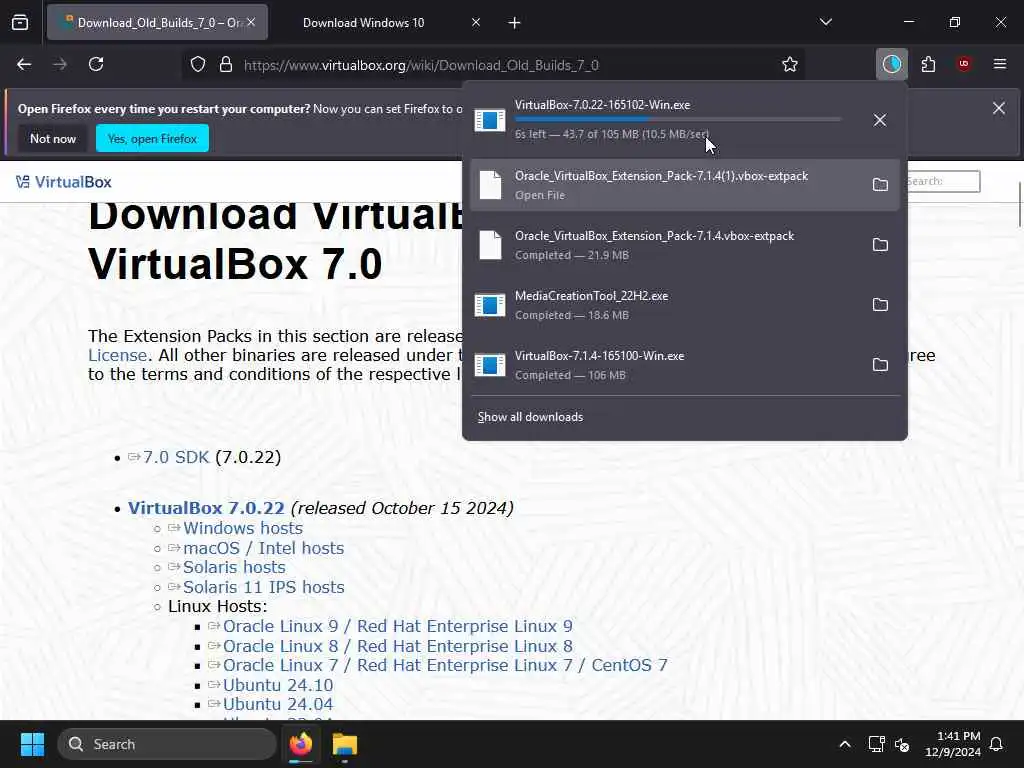The height and width of the screenshot is (768, 1024).
Task: Click Yes, open Firefox button
Action: [152, 138]
